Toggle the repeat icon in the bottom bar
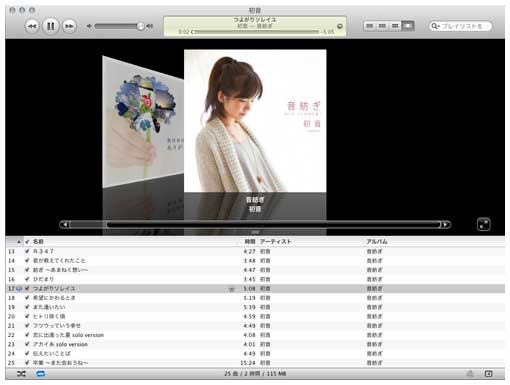This screenshot has width=510, height=385. click(x=41, y=374)
